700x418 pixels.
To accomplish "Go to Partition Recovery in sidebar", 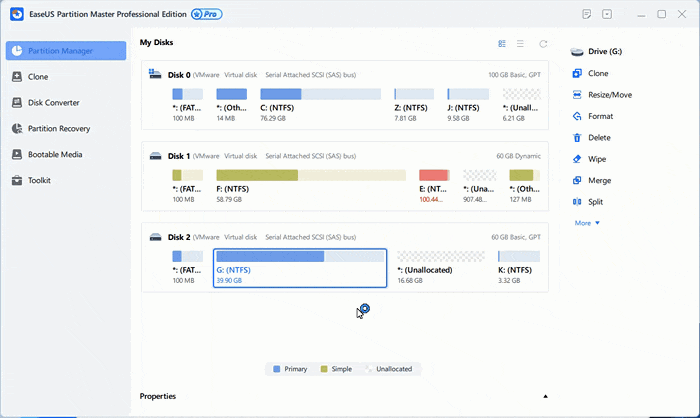I will click(58, 129).
